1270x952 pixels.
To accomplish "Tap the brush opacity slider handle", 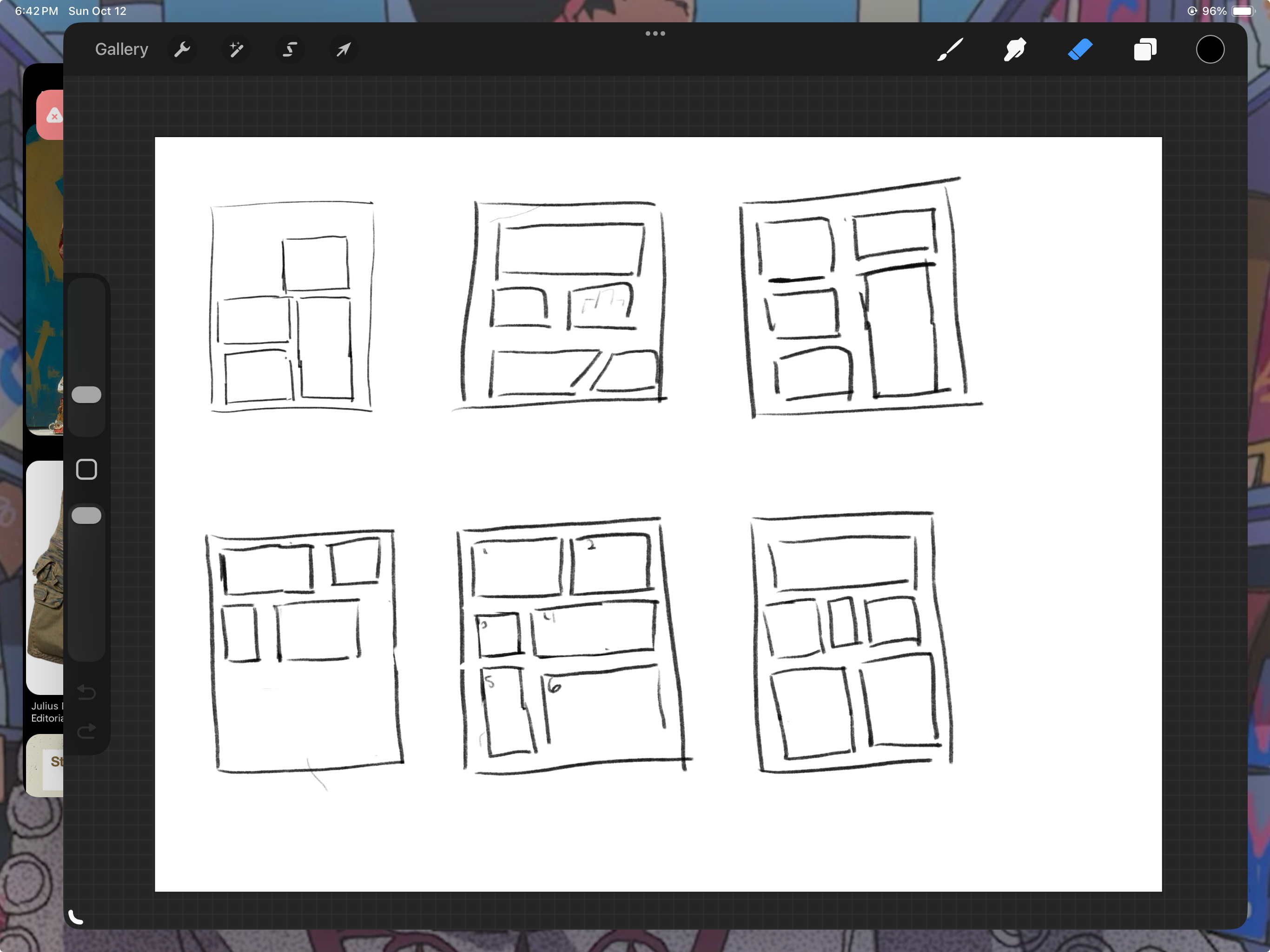I will [86, 516].
